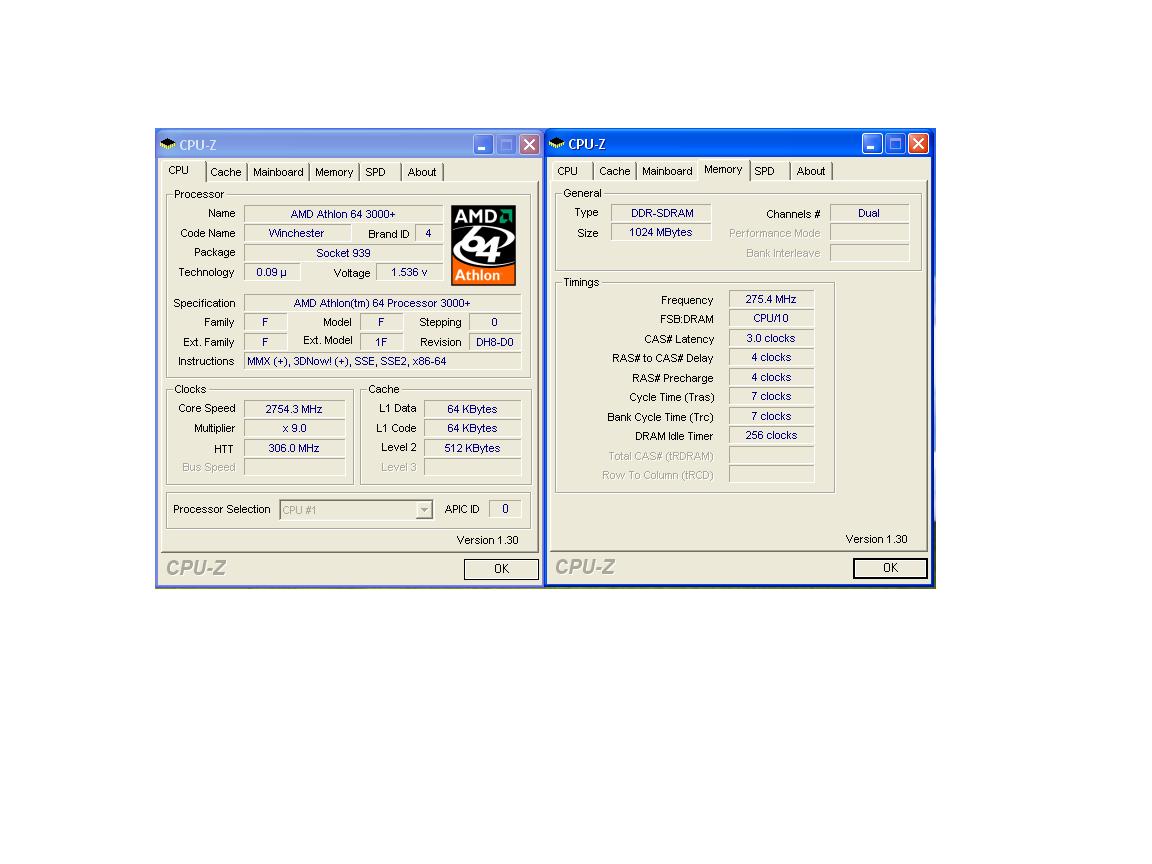Open Mainboard tab in left window

(x=278, y=172)
